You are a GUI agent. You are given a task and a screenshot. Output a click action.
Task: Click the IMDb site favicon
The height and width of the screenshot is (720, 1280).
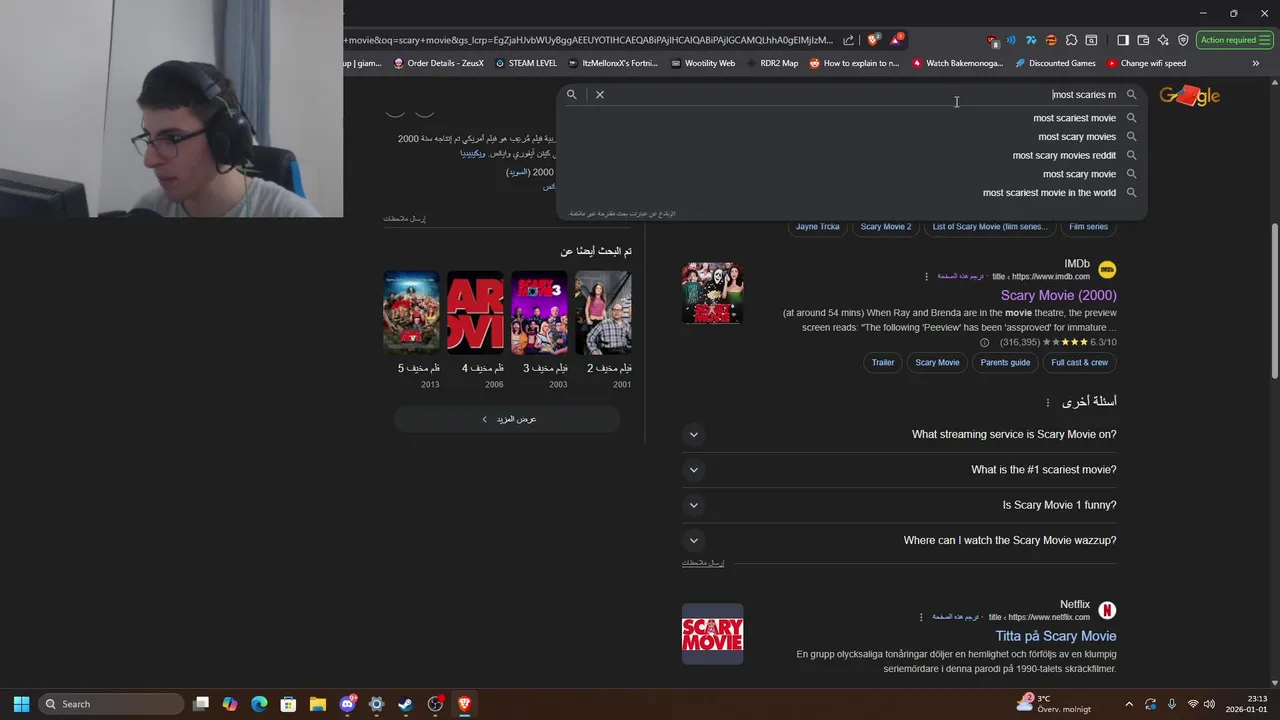1107,270
